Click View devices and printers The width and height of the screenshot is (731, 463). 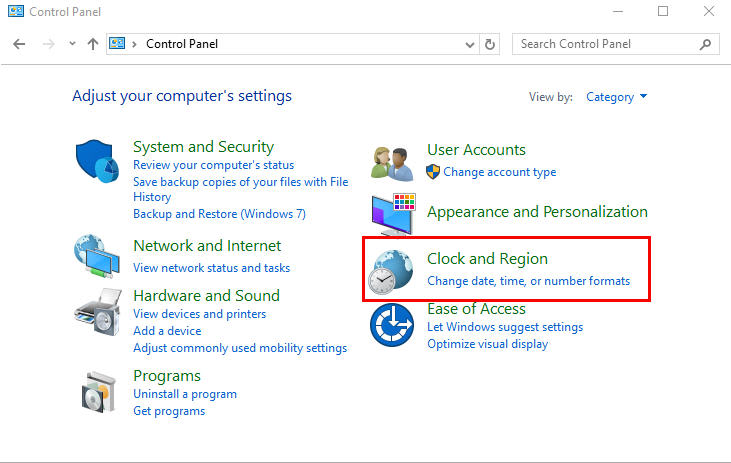200,314
